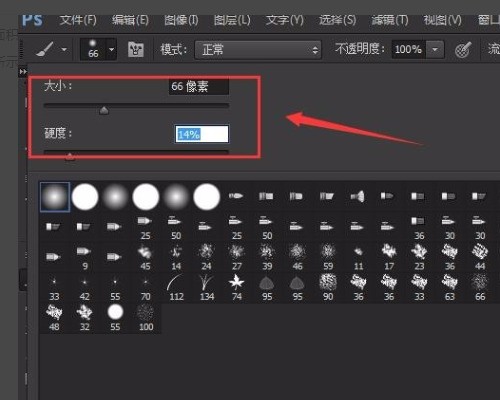Select the brush preset labeled 46
The width and height of the screenshot is (500, 400).
coord(297,257)
